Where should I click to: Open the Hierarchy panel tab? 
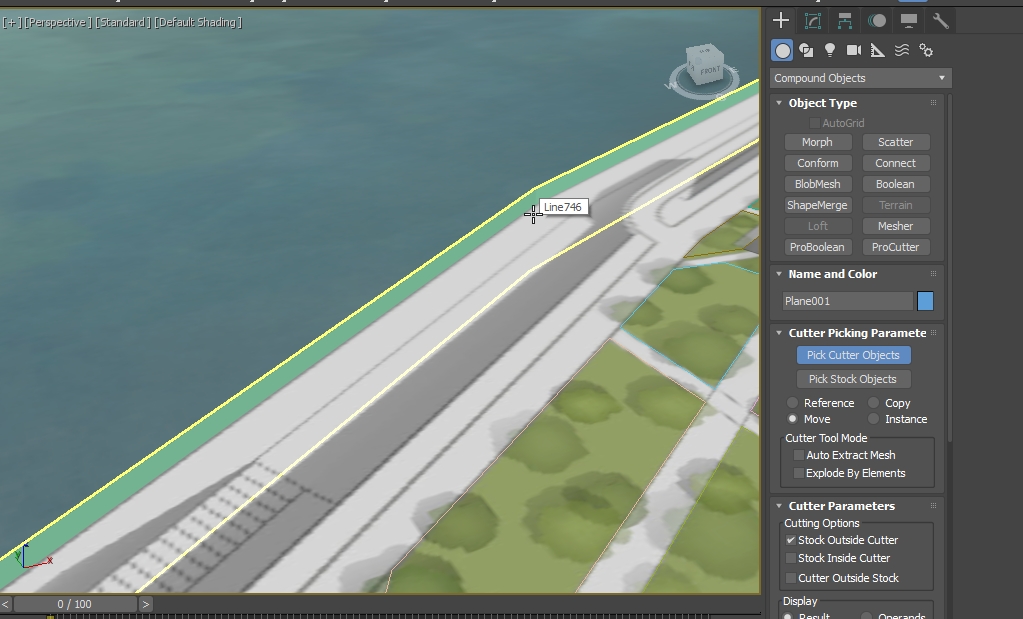click(x=845, y=21)
